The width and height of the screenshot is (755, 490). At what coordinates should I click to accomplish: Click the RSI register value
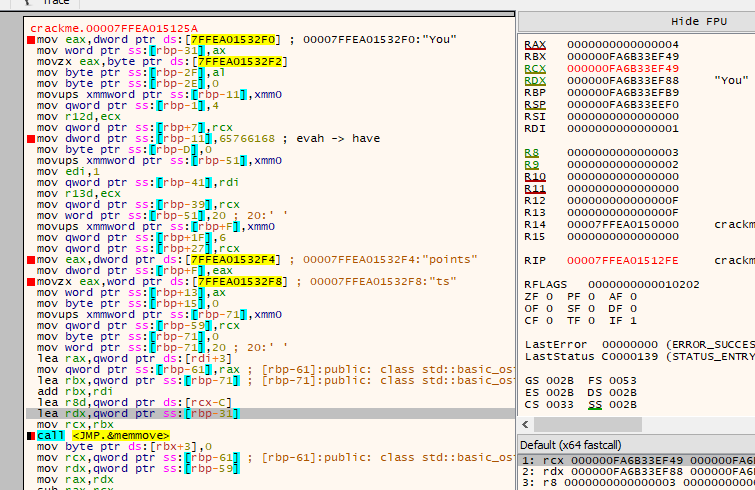(x=623, y=117)
